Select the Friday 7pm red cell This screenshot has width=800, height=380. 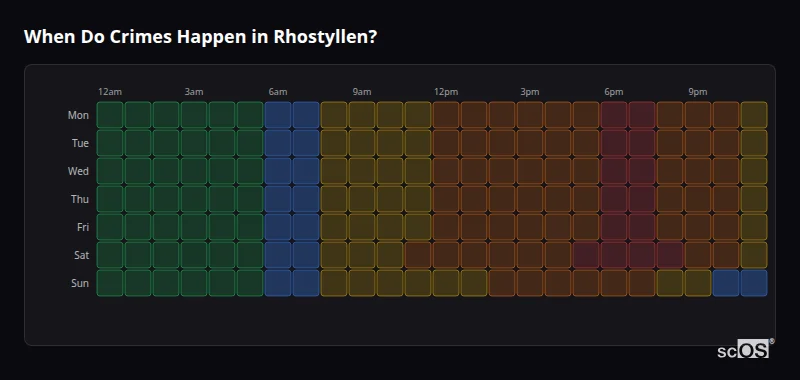[642, 227]
